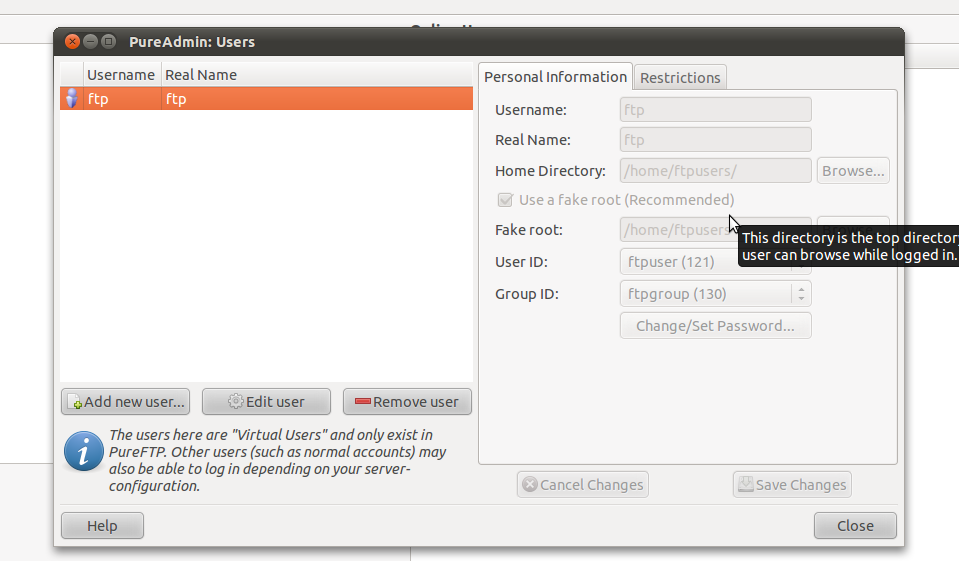The width and height of the screenshot is (959, 561).
Task: Click the Home Directory path field
Action: click(716, 171)
